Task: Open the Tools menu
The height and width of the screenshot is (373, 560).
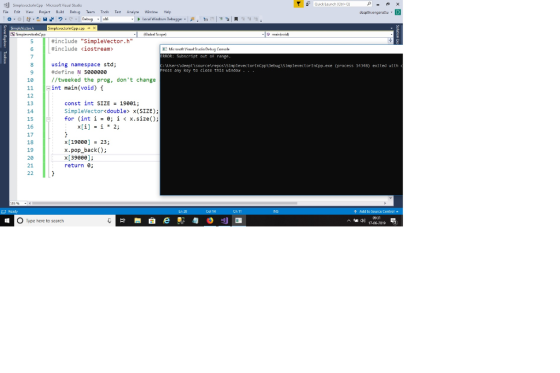Action: pyautogui.click(x=105, y=12)
